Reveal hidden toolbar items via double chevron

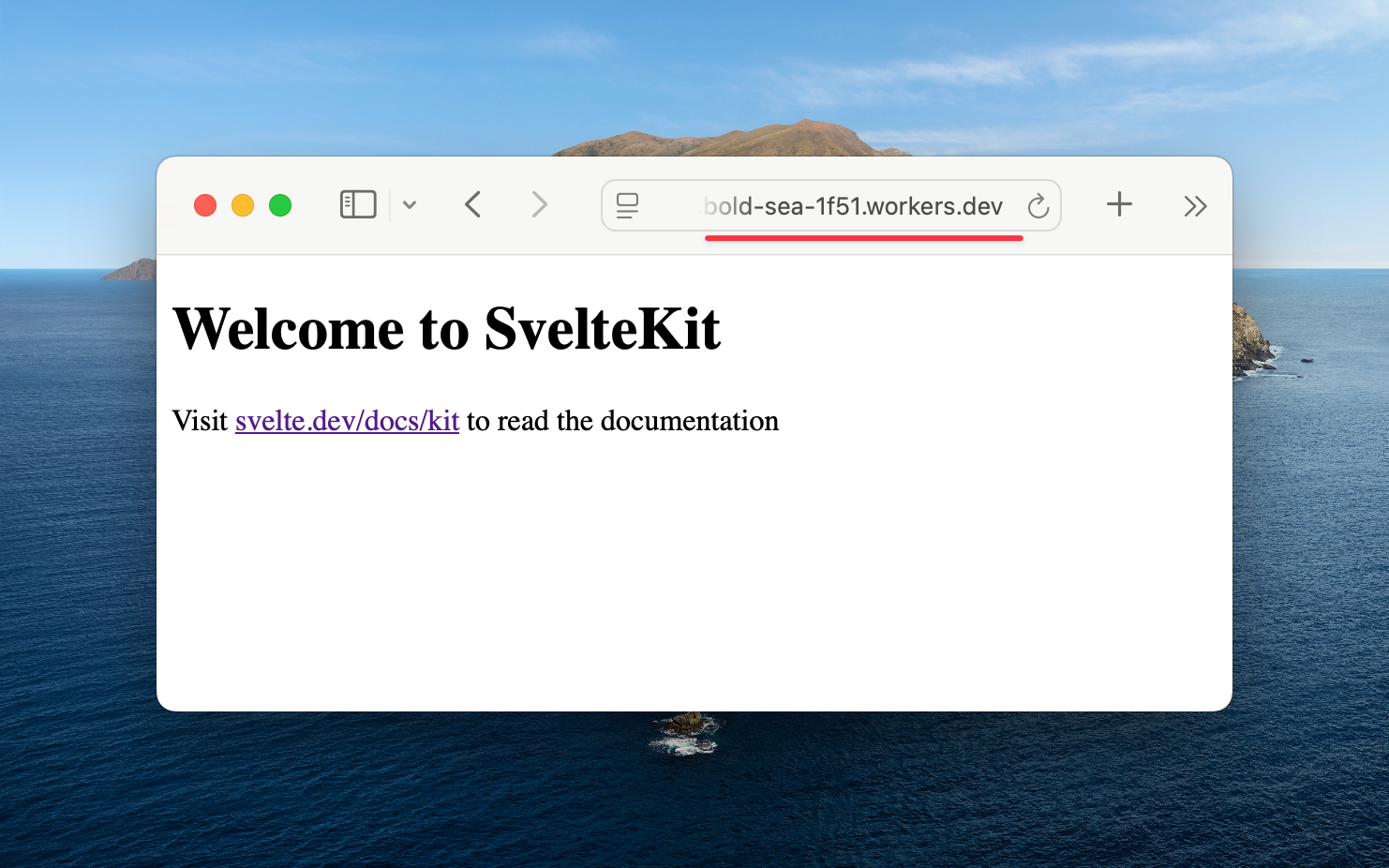(x=1195, y=204)
